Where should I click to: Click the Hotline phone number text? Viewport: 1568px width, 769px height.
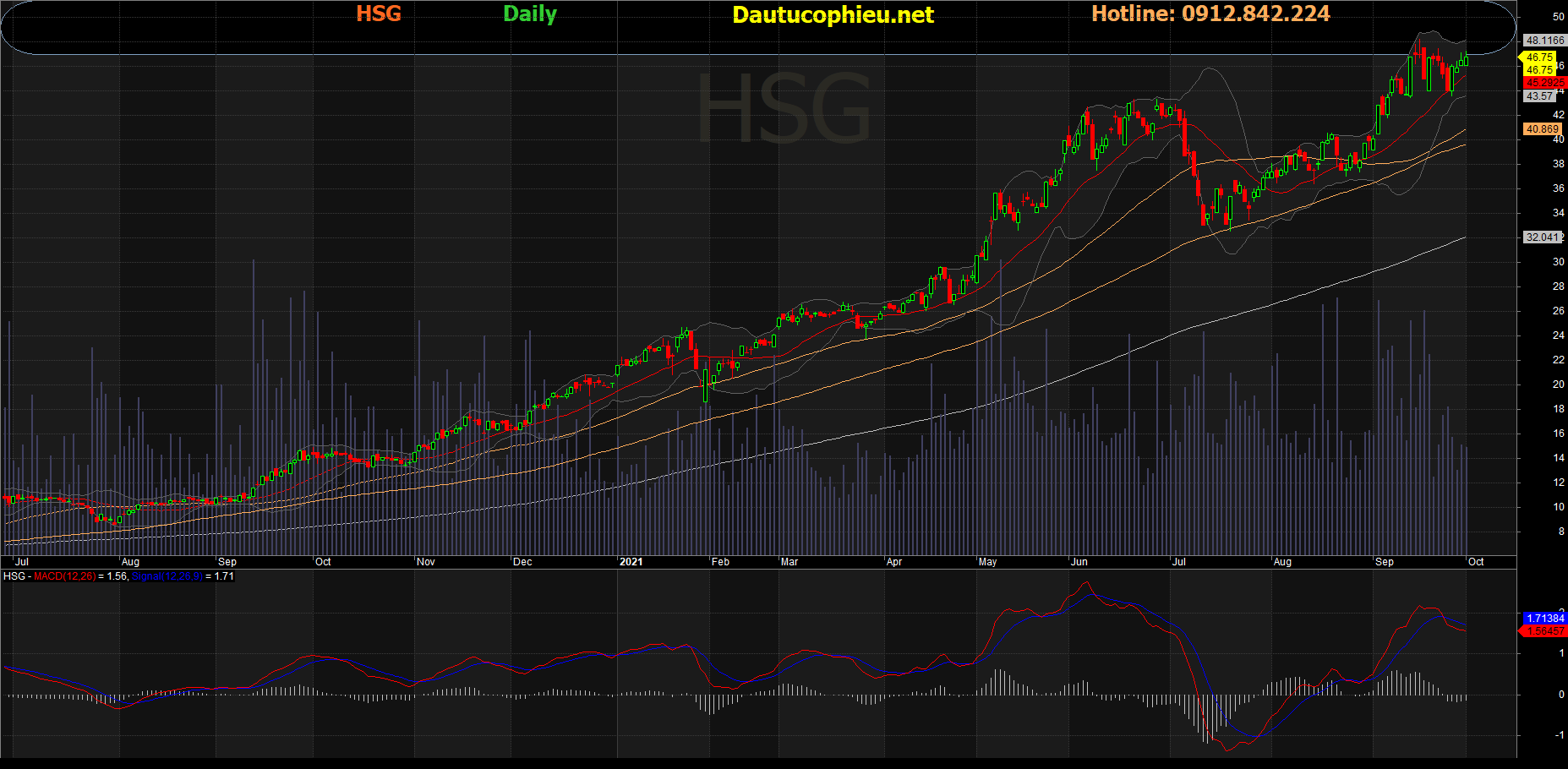pyautogui.click(x=1210, y=14)
